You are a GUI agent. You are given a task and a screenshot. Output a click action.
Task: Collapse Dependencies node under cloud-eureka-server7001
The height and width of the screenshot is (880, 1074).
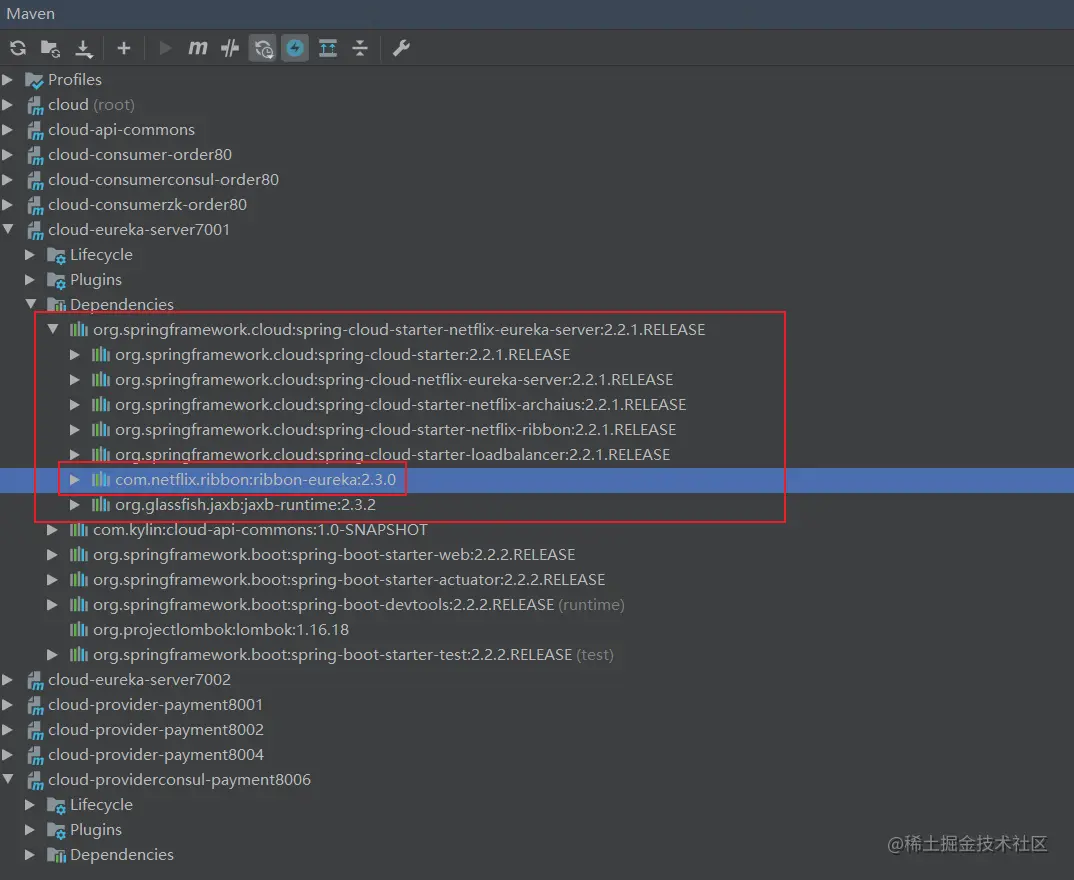(30, 304)
